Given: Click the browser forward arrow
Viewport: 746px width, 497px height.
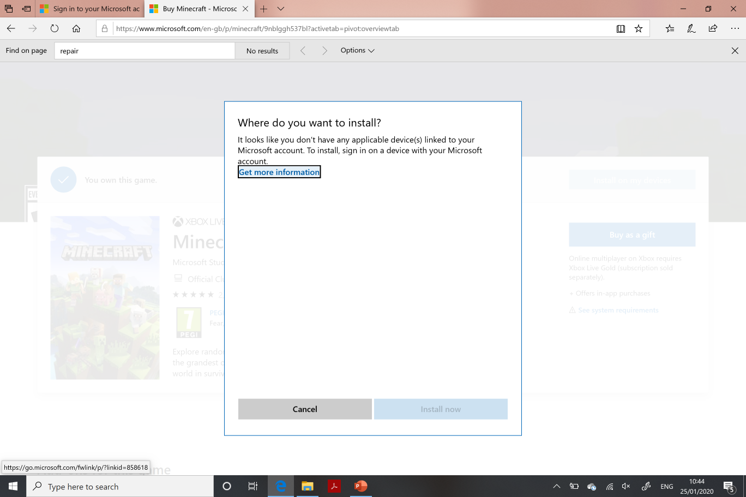Looking at the screenshot, I should (32, 29).
